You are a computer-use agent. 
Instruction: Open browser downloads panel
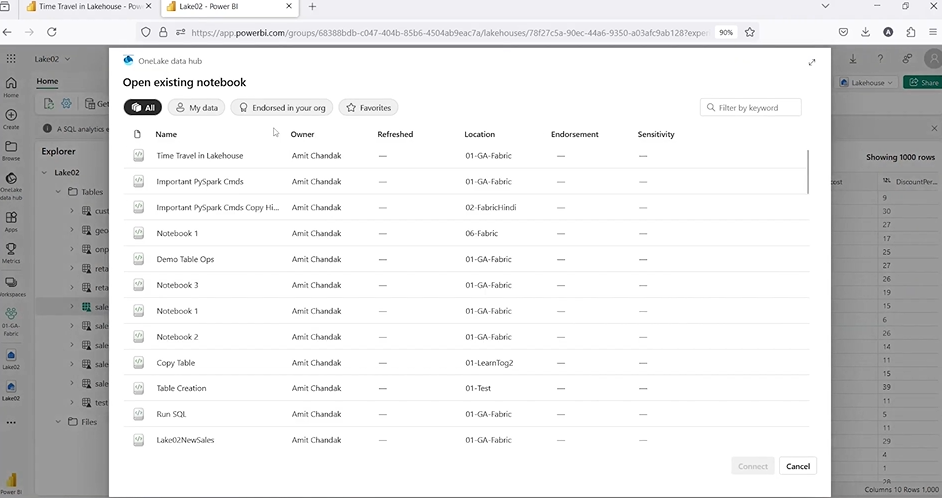tap(866, 32)
